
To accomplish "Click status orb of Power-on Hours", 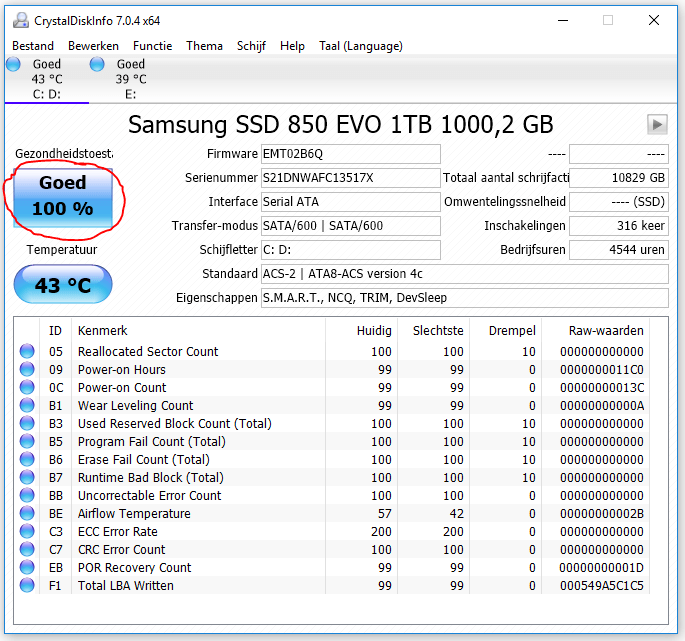I will (27, 369).
